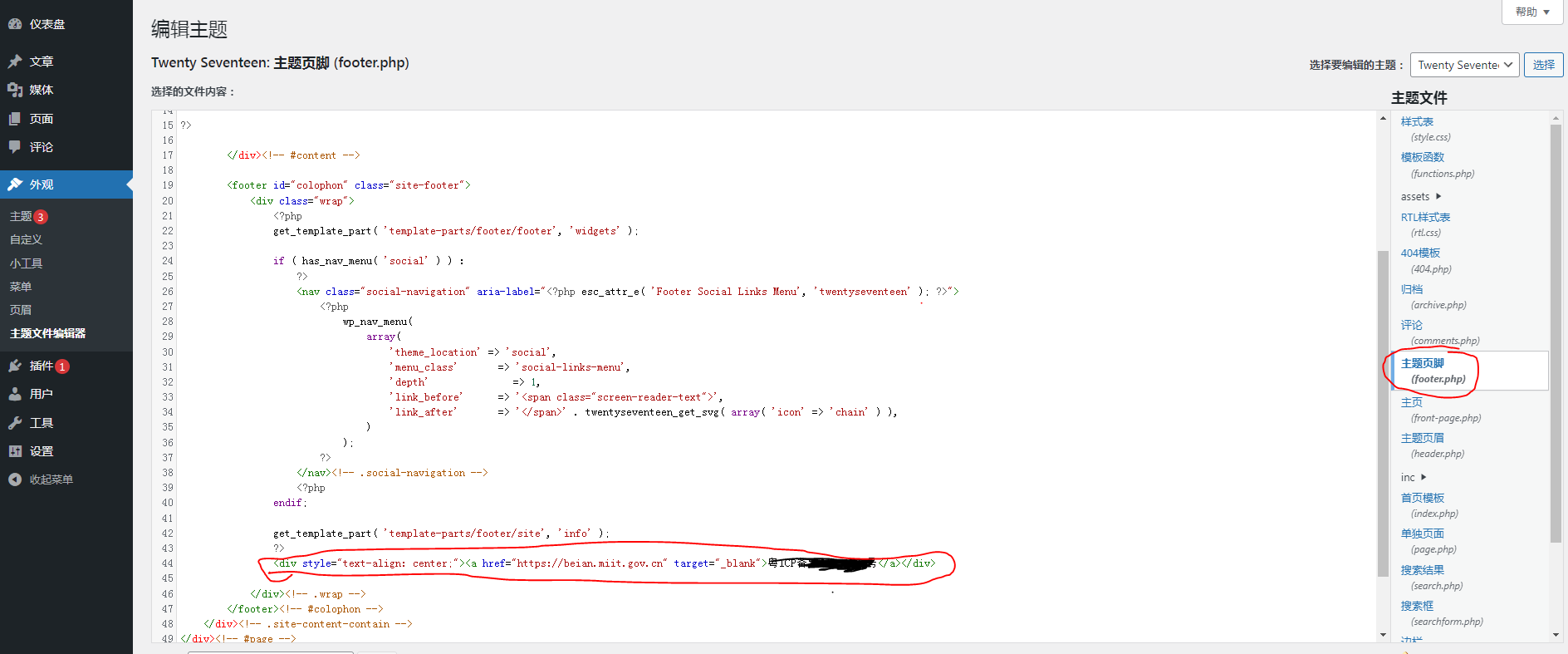Click code line 26 social-navigation nav tag

click(628, 292)
